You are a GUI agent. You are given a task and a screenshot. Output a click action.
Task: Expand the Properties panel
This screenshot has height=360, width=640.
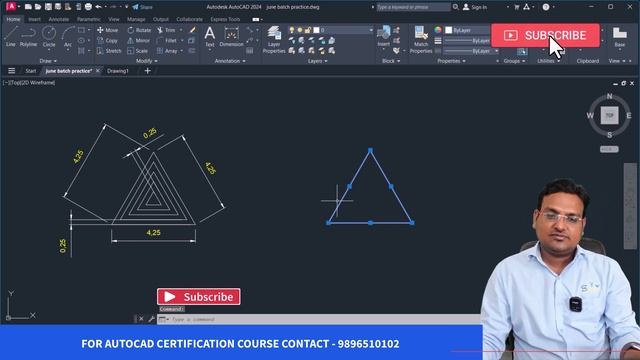pos(451,61)
